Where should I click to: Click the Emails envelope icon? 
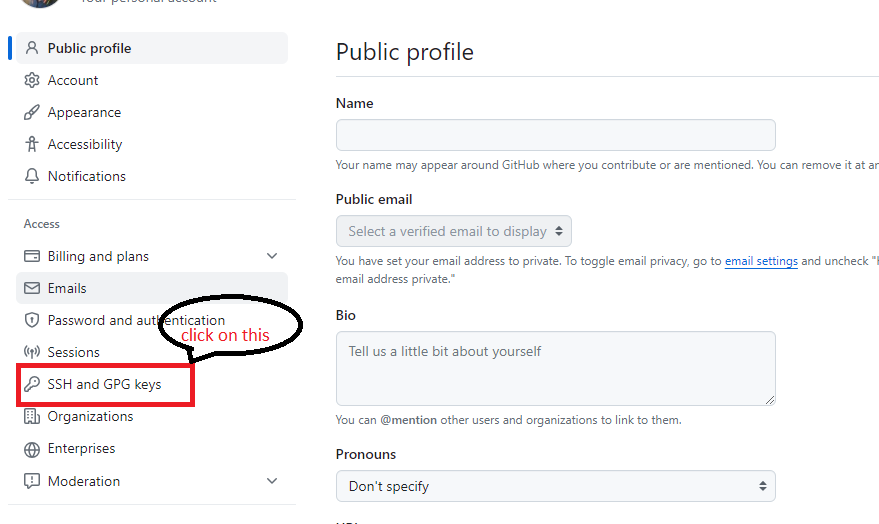click(32, 288)
